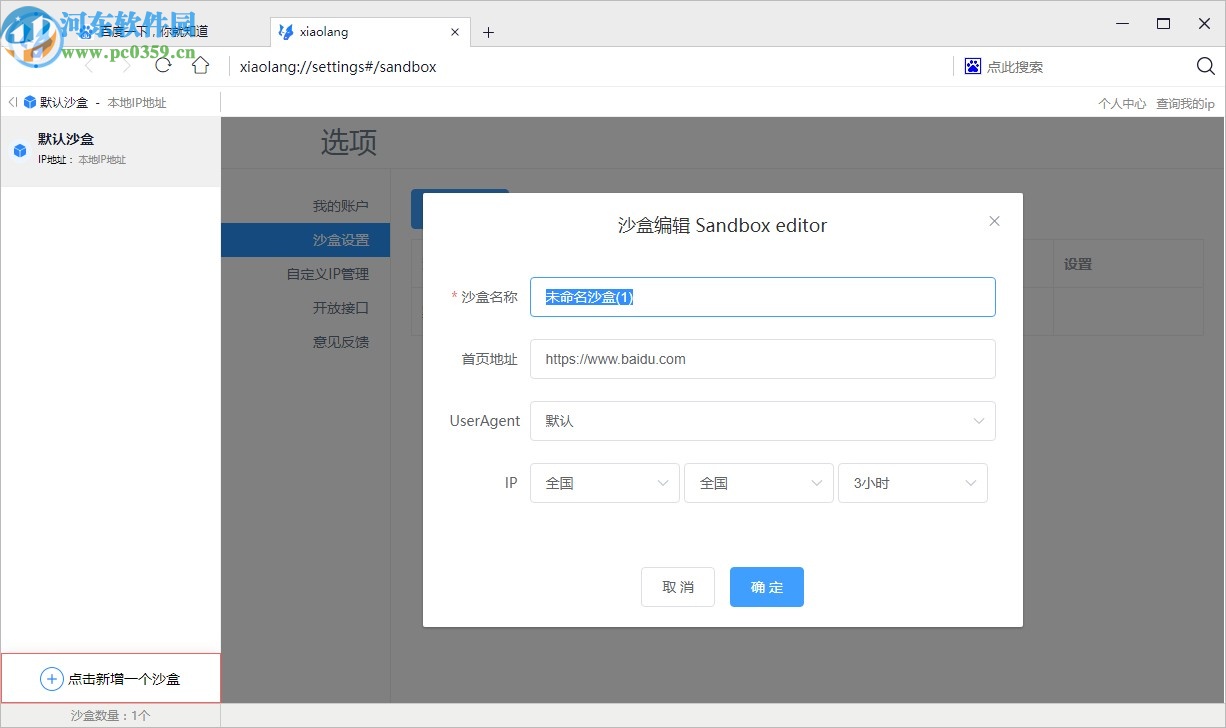Click the magnifier search icon on the right
1226x728 pixels.
click(x=1204, y=66)
